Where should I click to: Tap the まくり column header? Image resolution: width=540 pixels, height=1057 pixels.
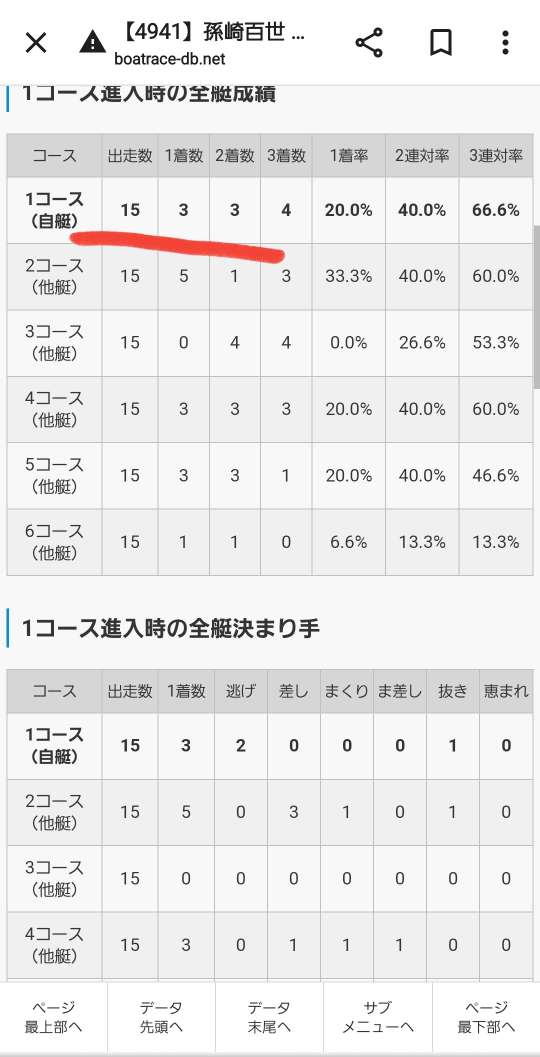[x=347, y=691]
